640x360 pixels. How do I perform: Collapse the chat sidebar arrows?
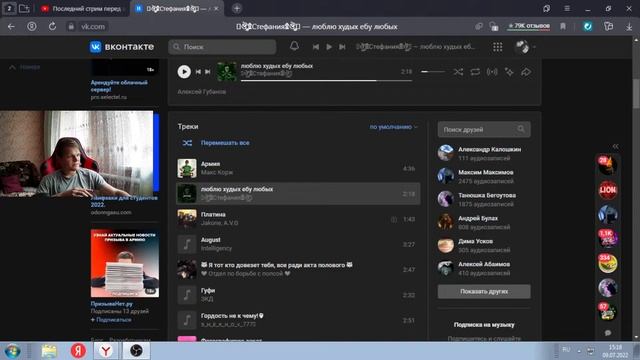point(615,146)
